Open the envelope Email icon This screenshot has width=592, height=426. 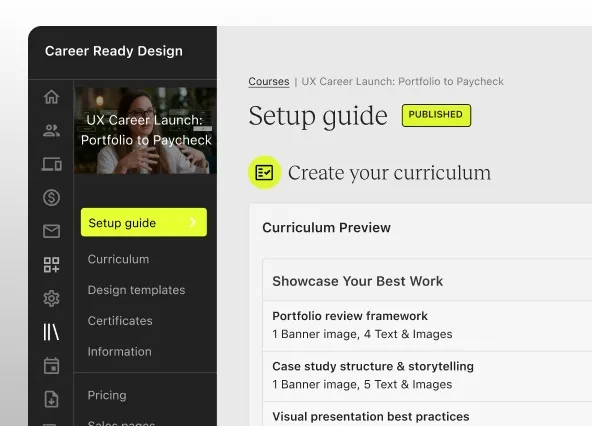51,231
